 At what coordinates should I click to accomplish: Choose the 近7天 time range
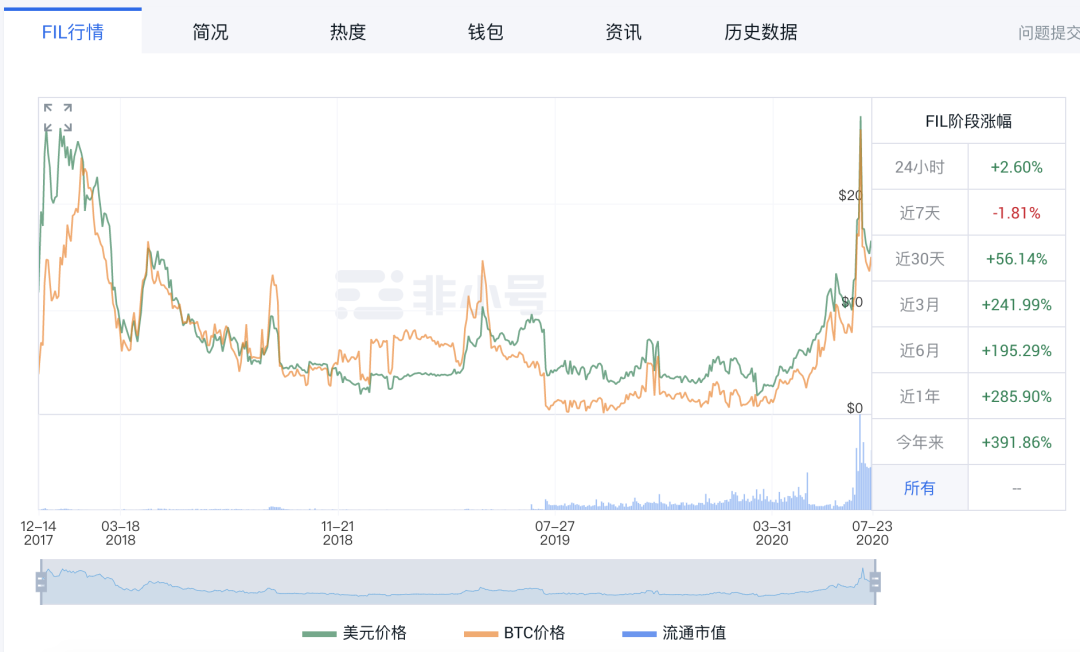pyautogui.click(x=919, y=213)
